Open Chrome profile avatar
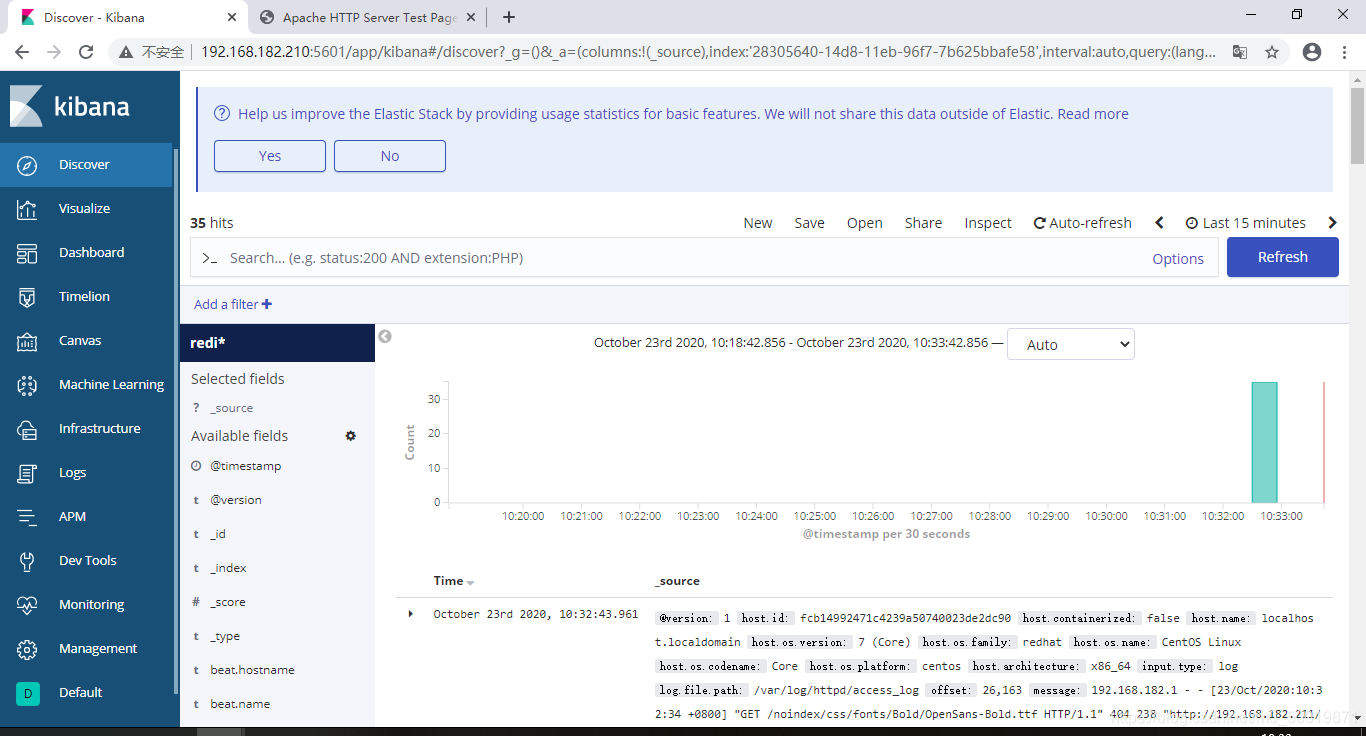Viewport: 1366px width, 736px height. pos(1312,52)
